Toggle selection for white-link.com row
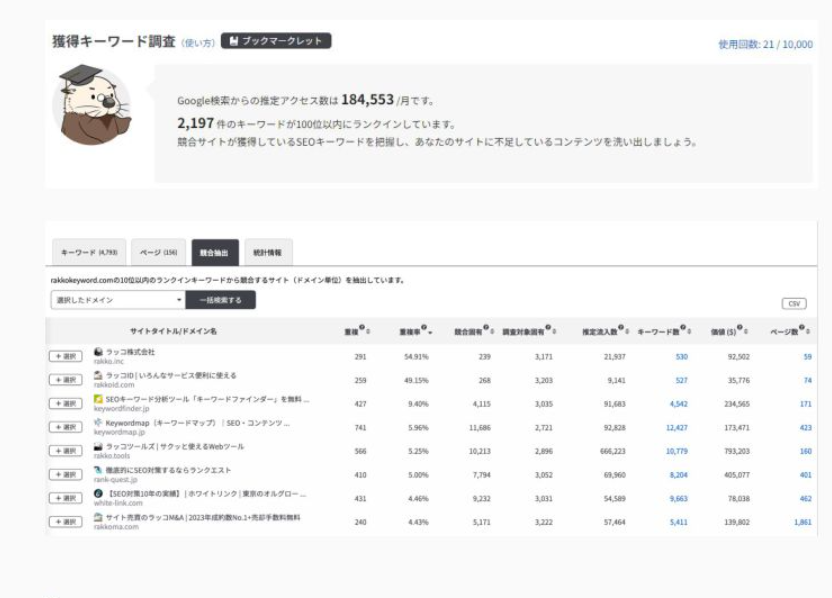Viewport: 832px width, 598px height. tap(66, 498)
